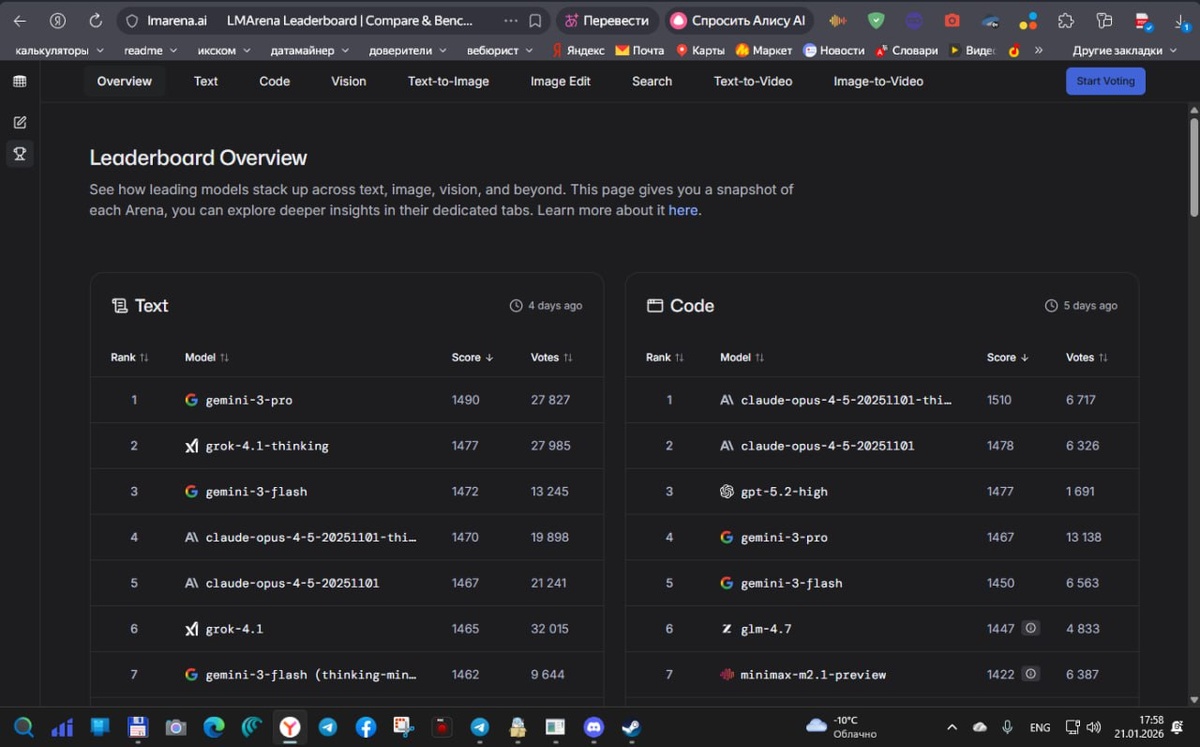The height and width of the screenshot is (747, 1200).
Task: Start a new chat with the pencil icon
Action: point(20,122)
